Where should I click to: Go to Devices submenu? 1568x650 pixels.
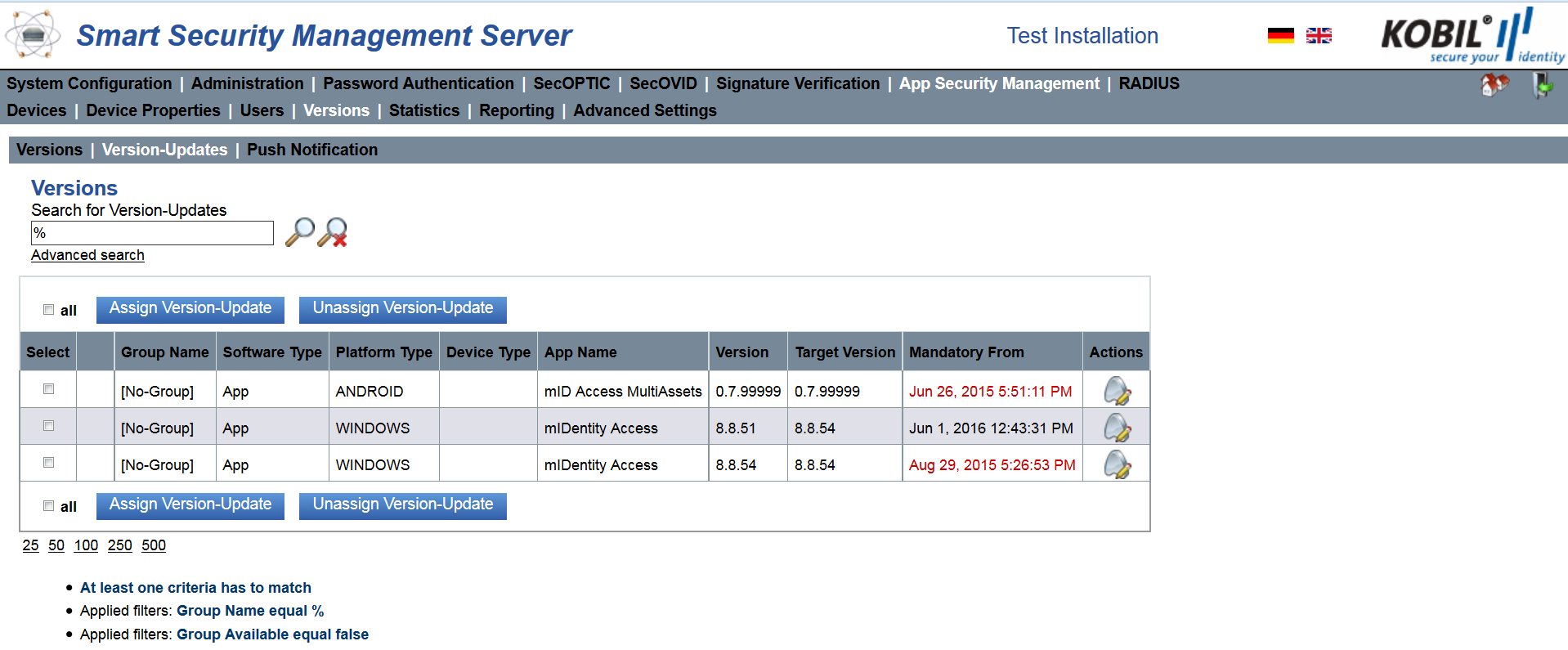[x=37, y=110]
